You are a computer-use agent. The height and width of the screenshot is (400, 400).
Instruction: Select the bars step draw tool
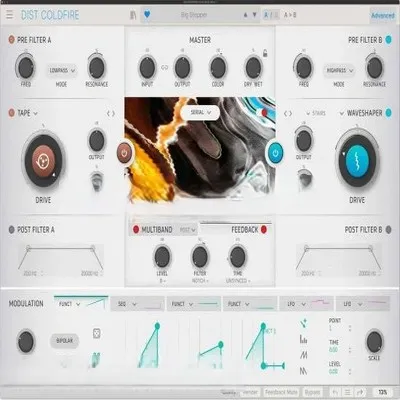(303, 339)
